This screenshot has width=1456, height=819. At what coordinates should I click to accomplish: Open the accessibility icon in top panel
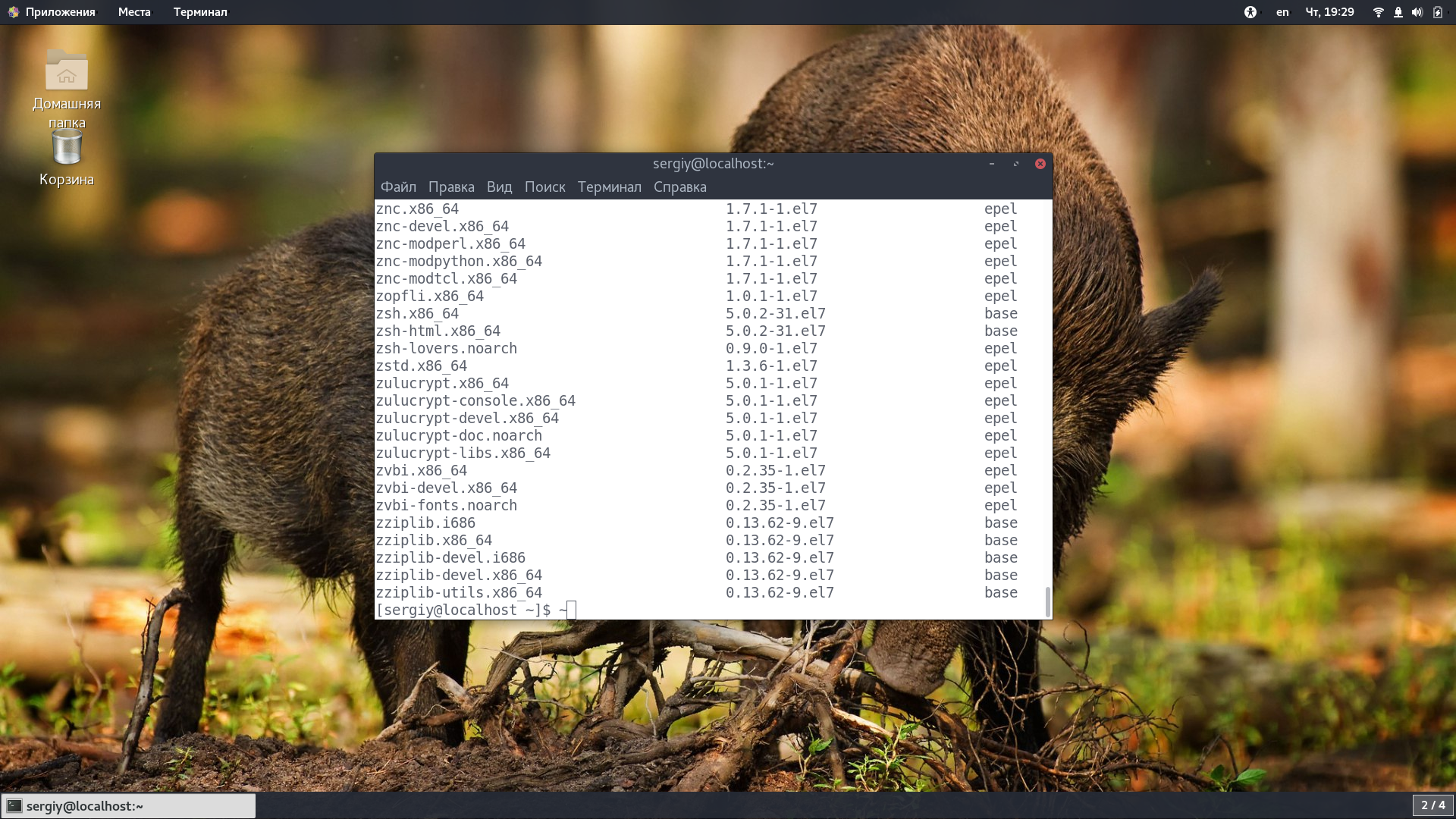click(x=1250, y=12)
